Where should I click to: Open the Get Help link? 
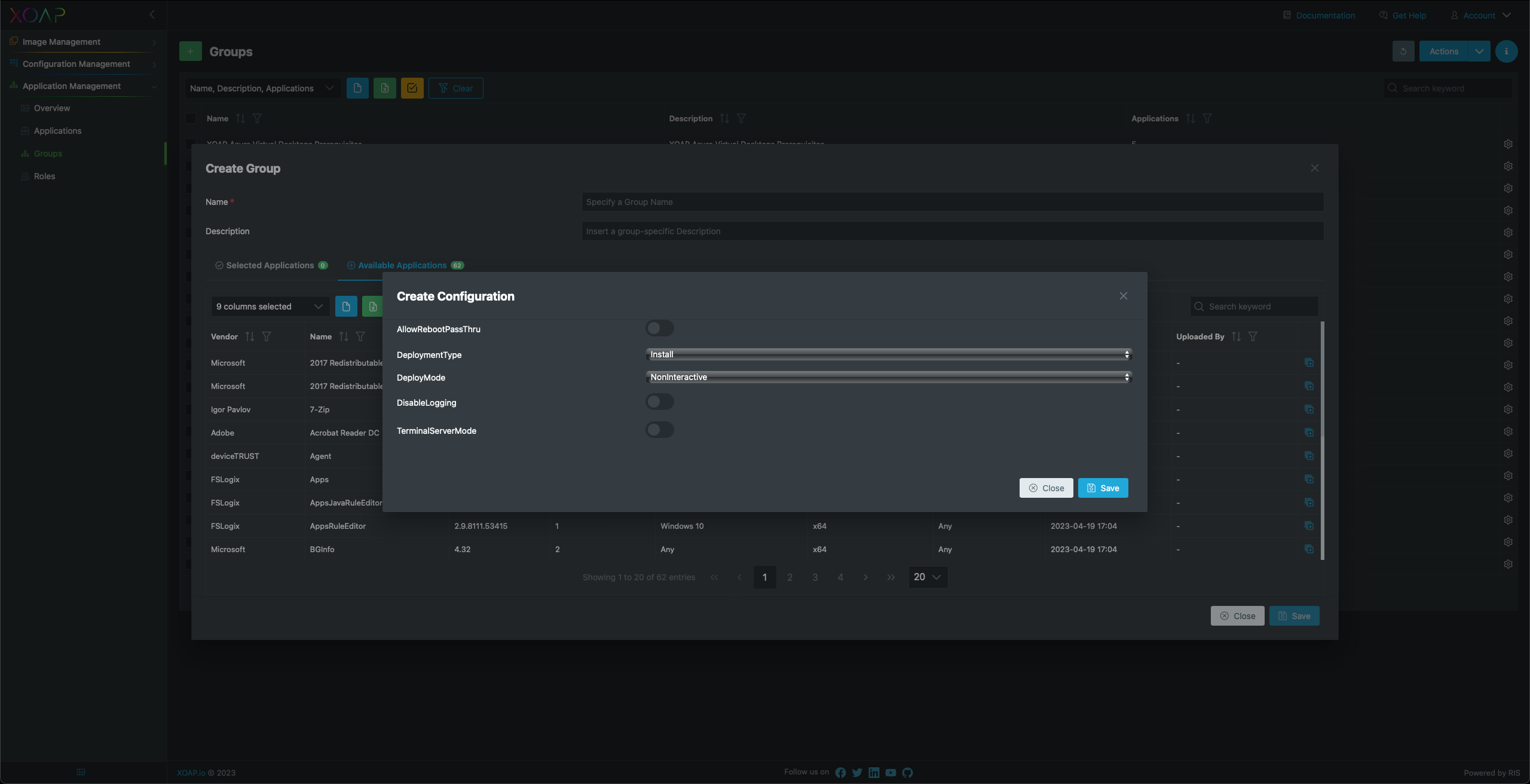click(1403, 16)
